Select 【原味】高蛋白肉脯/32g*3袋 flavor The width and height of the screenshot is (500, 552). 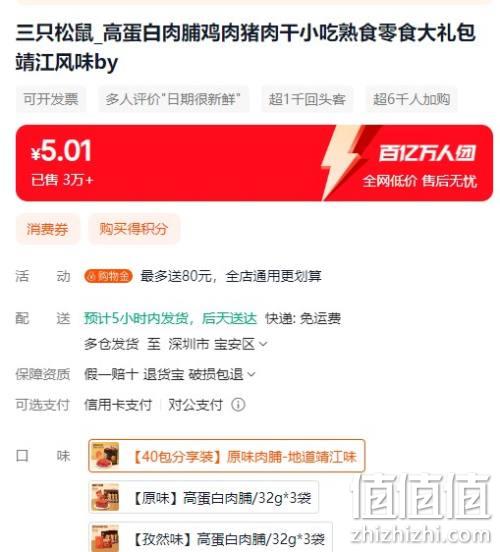coord(203,497)
